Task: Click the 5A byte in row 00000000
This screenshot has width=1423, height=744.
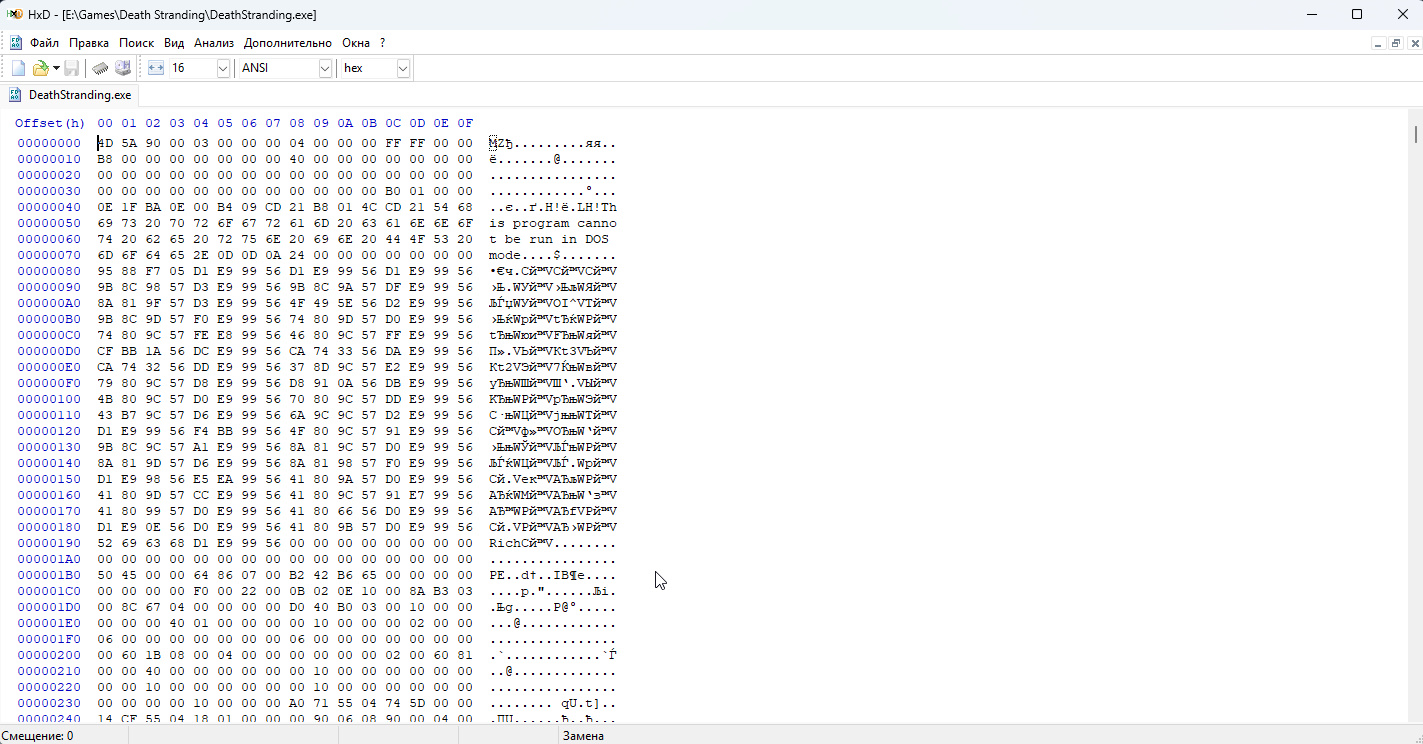Action: pyautogui.click(x=129, y=143)
